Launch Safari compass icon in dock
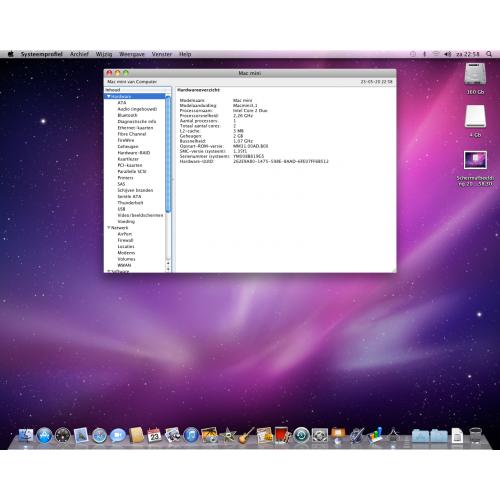Viewport: 500px width, 500px height. (x=99, y=435)
